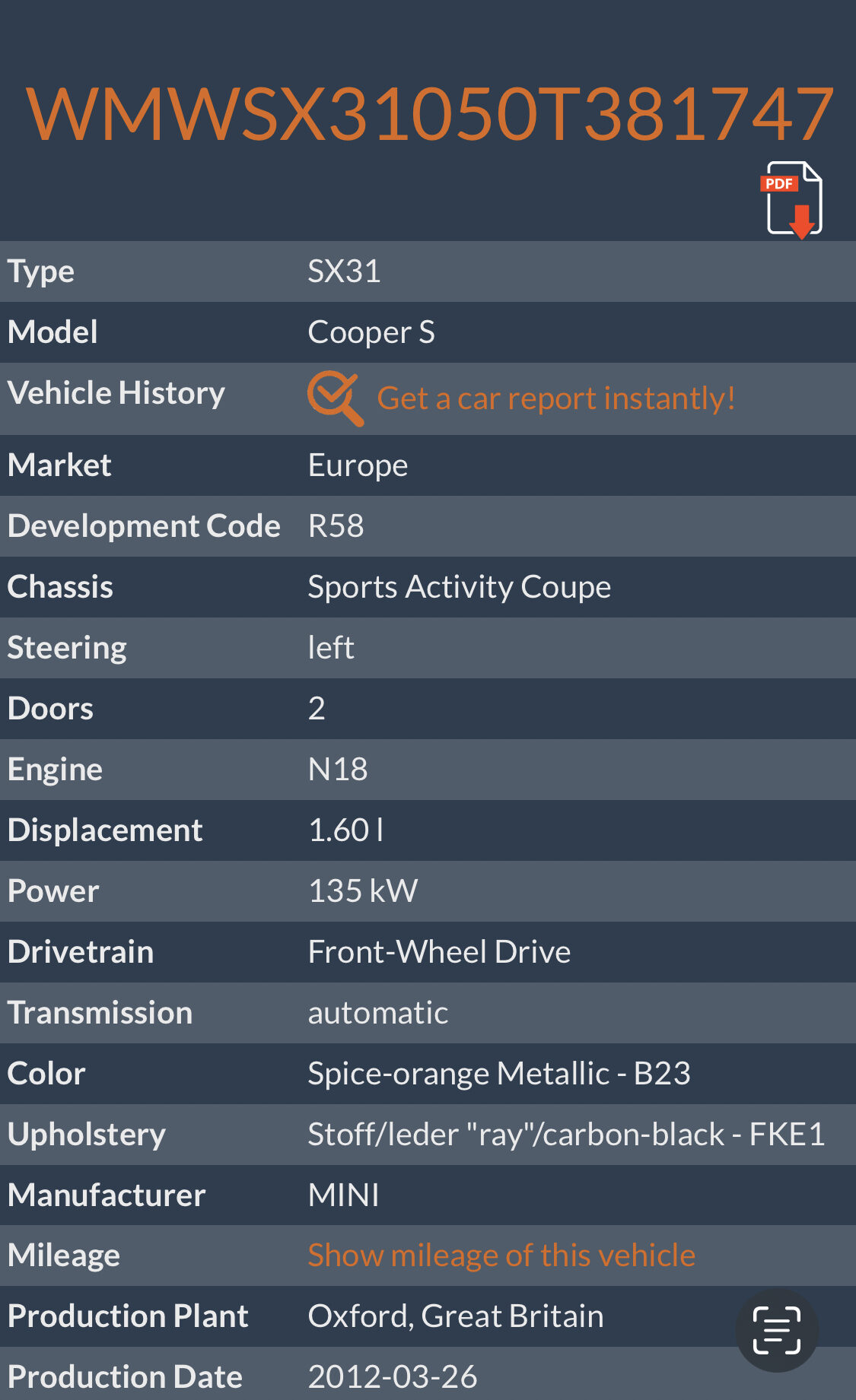Select the Engine value N18

338,770
